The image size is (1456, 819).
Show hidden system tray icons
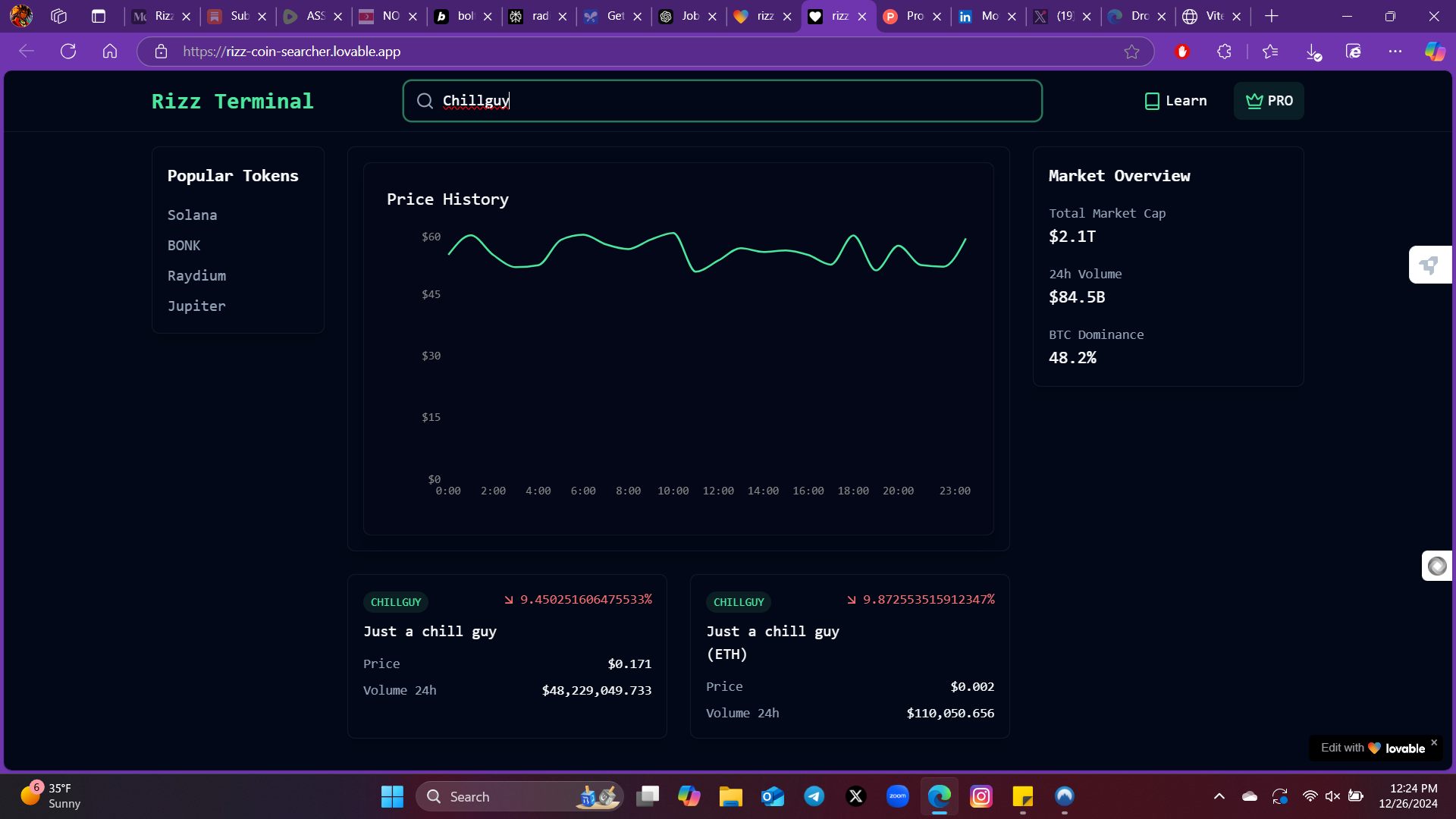point(1219,796)
